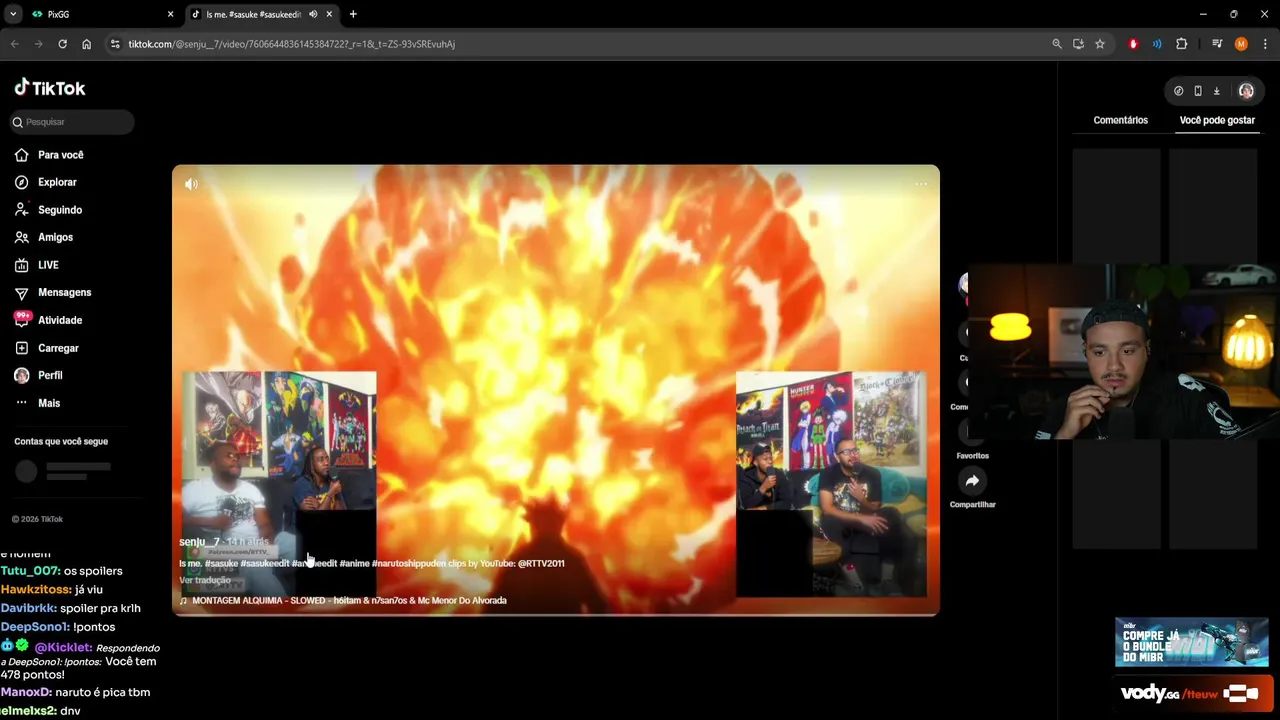Open the video's three-dot options menu
Viewport: 1280px width, 720px height.
[x=921, y=184]
